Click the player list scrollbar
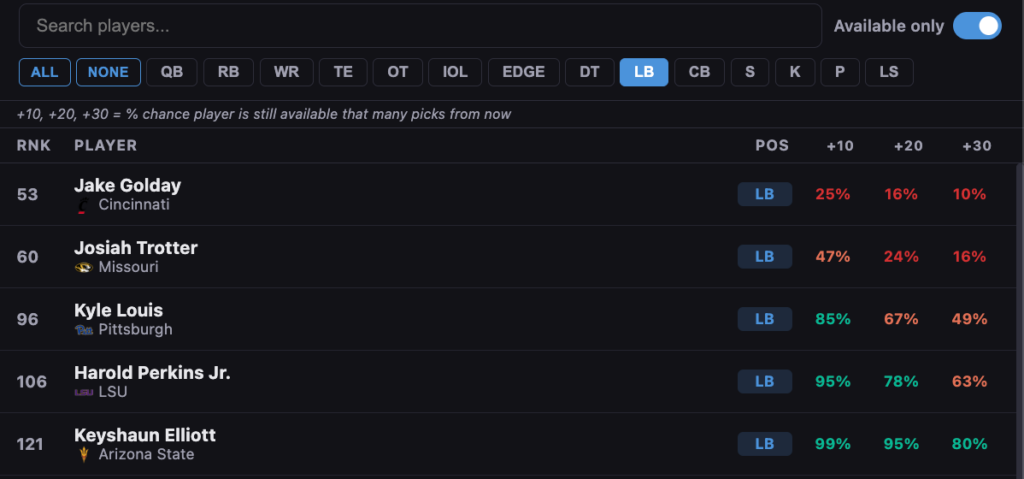 coord(1019,300)
